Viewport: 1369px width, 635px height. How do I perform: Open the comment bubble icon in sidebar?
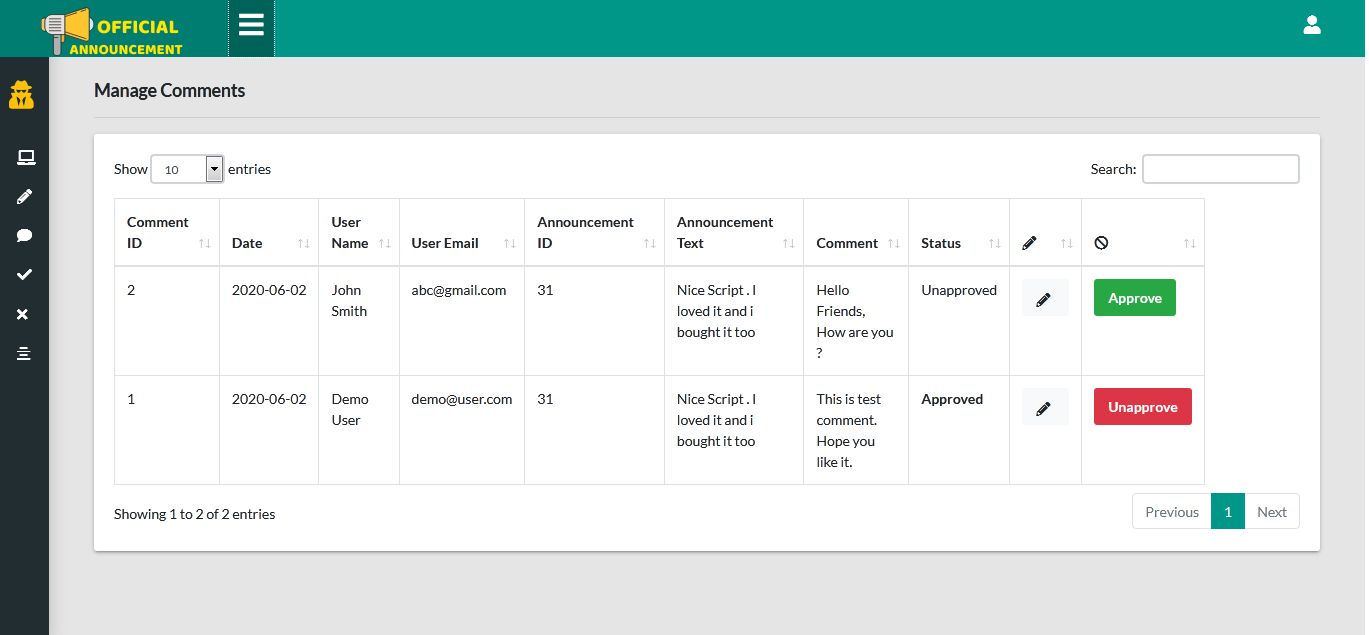coord(25,236)
